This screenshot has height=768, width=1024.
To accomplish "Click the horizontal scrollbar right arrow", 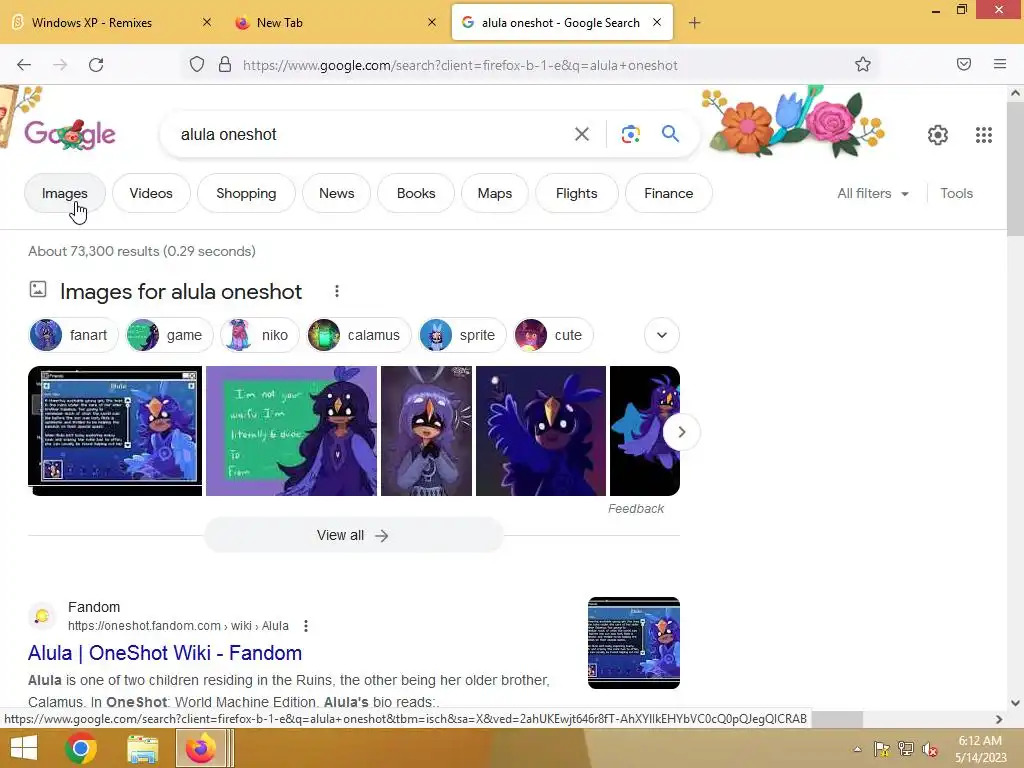I will point(999,719).
